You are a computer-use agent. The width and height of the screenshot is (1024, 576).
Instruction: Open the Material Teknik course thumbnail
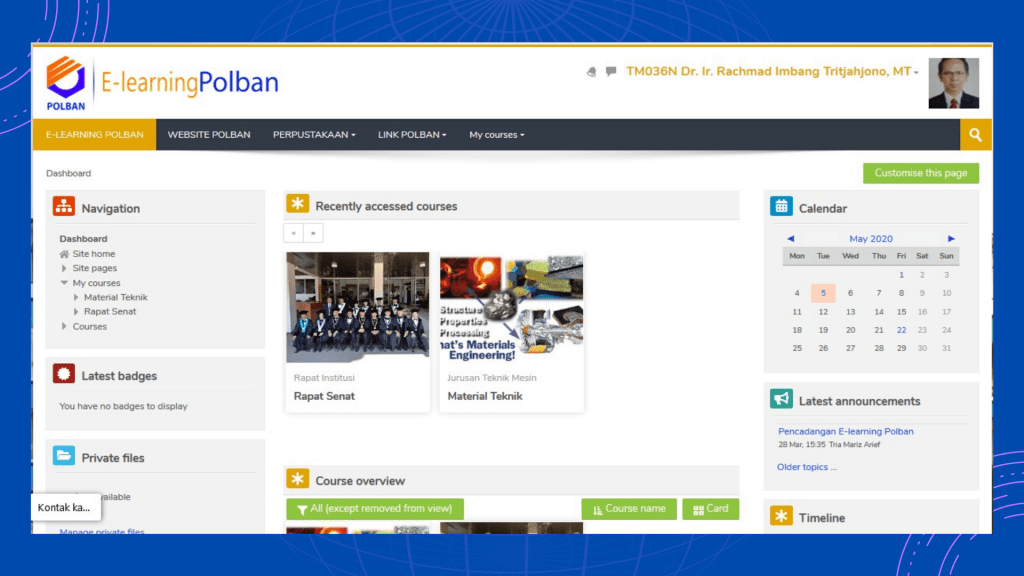(x=511, y=308)
